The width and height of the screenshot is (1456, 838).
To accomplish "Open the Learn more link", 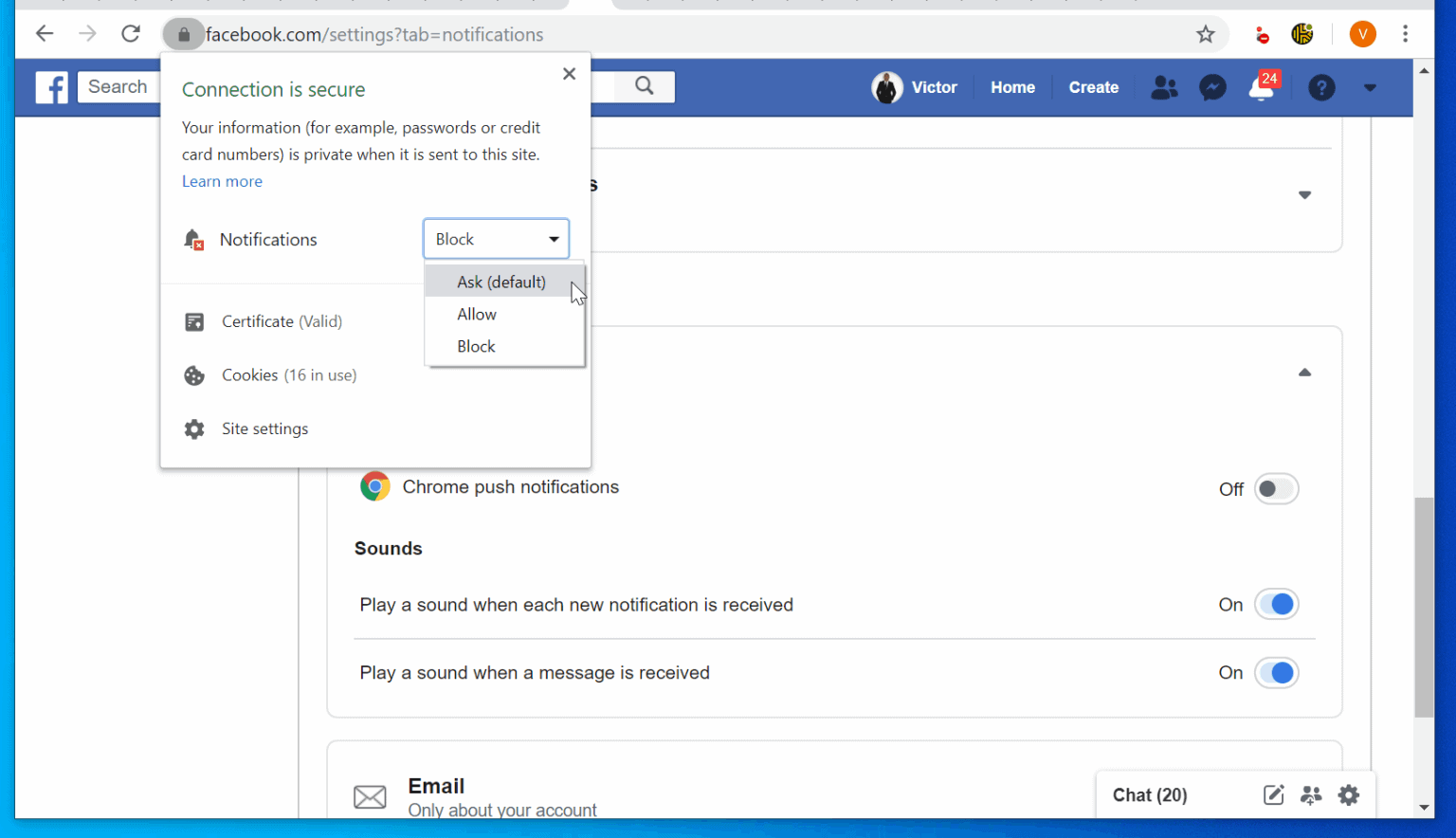I will pos(222,181).
